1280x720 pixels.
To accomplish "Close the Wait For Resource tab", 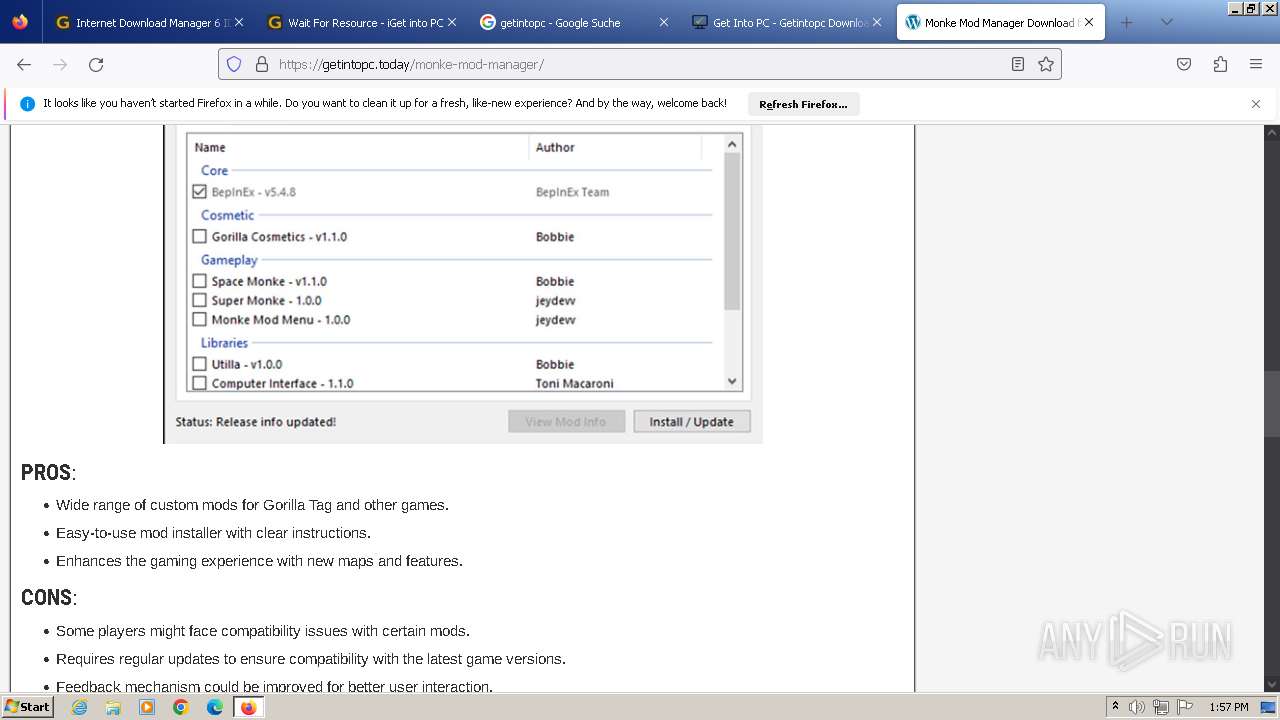I will pyautogui.click(x=452, y=22).
